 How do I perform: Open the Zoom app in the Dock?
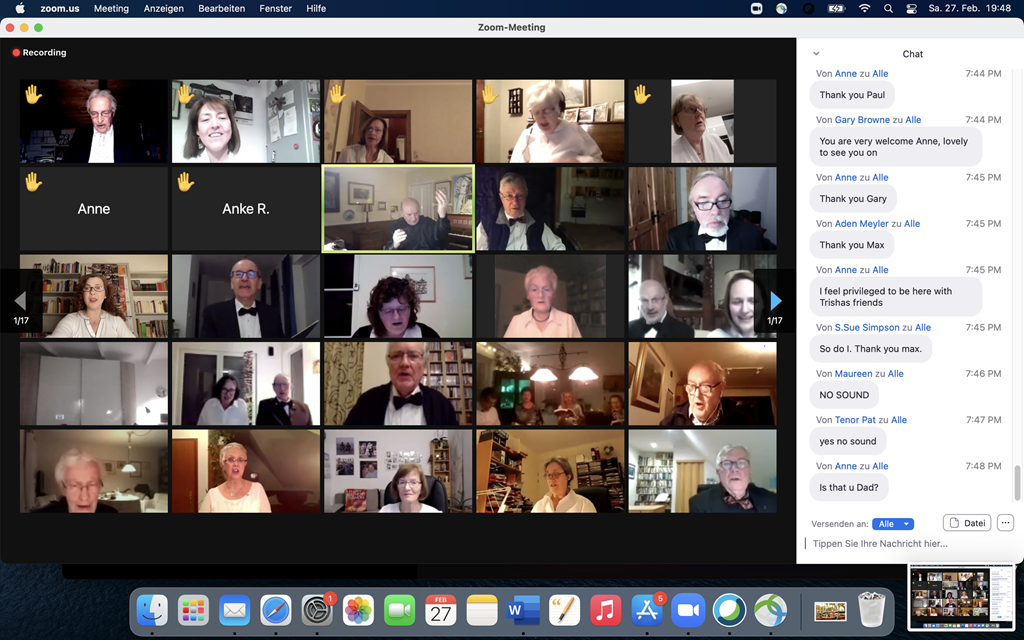point(687,610)
